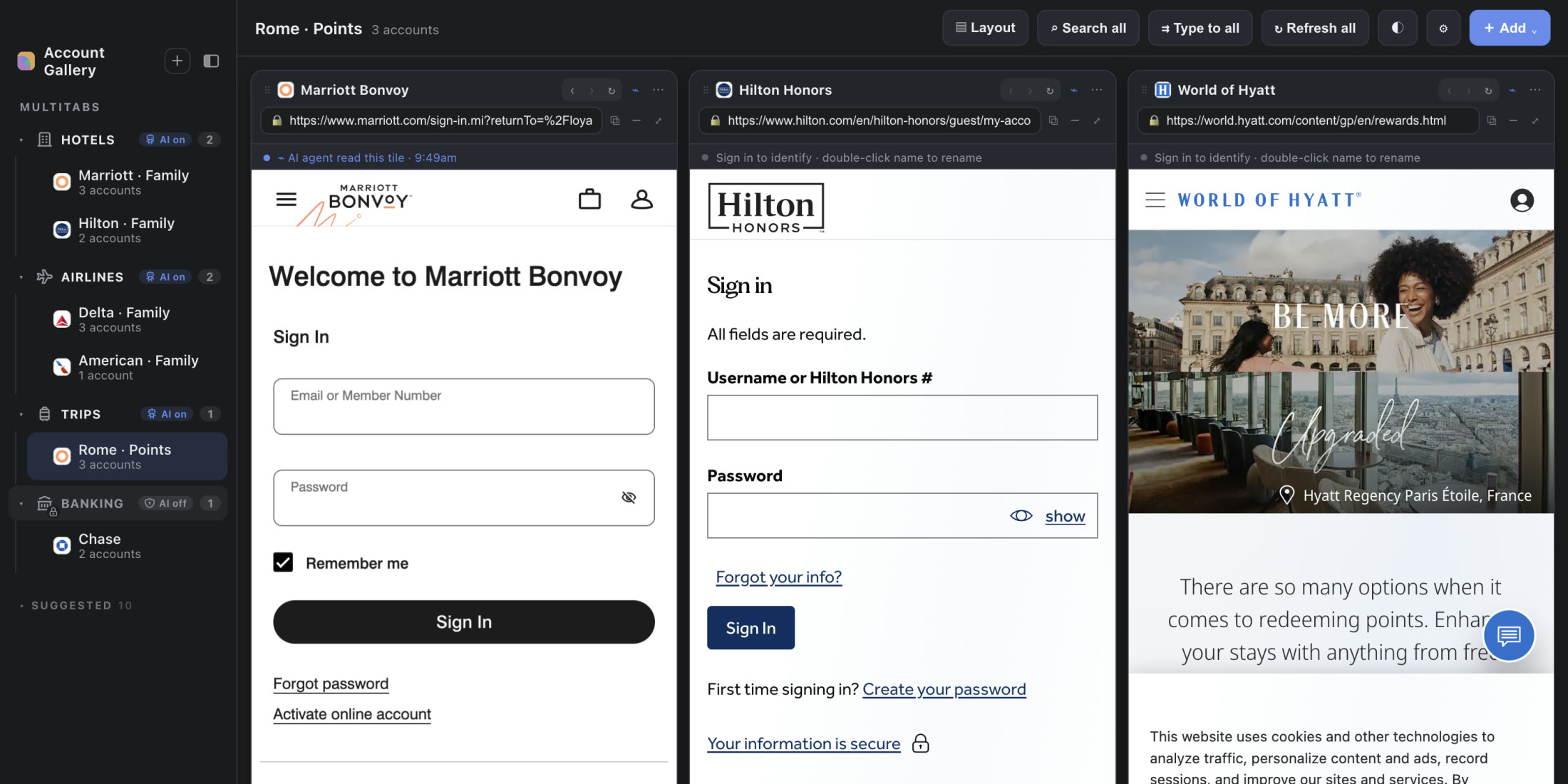Expand the SUGGESTED section
Viewport: 1568px width, 784px height.
(x=76, y=605)
